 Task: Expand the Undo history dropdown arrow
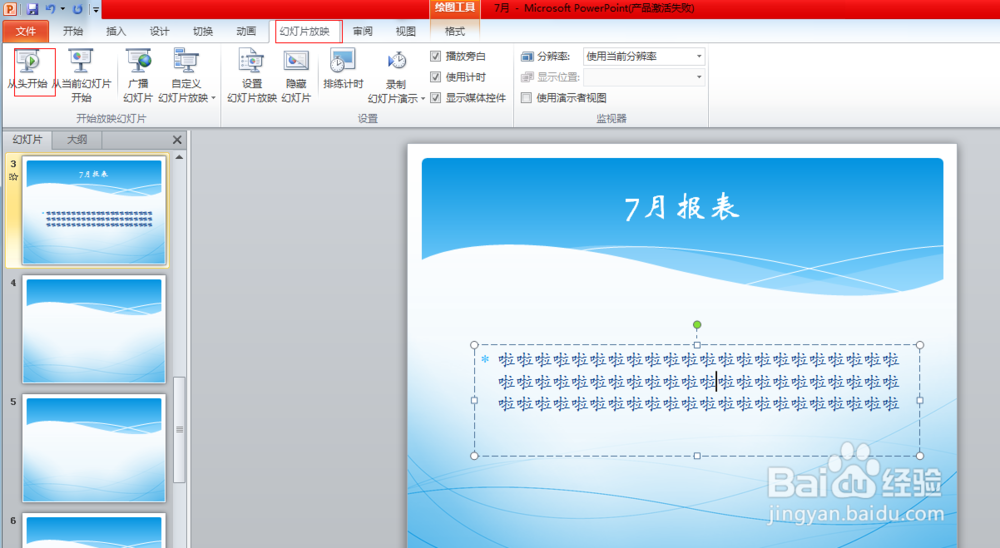(62, 9)
